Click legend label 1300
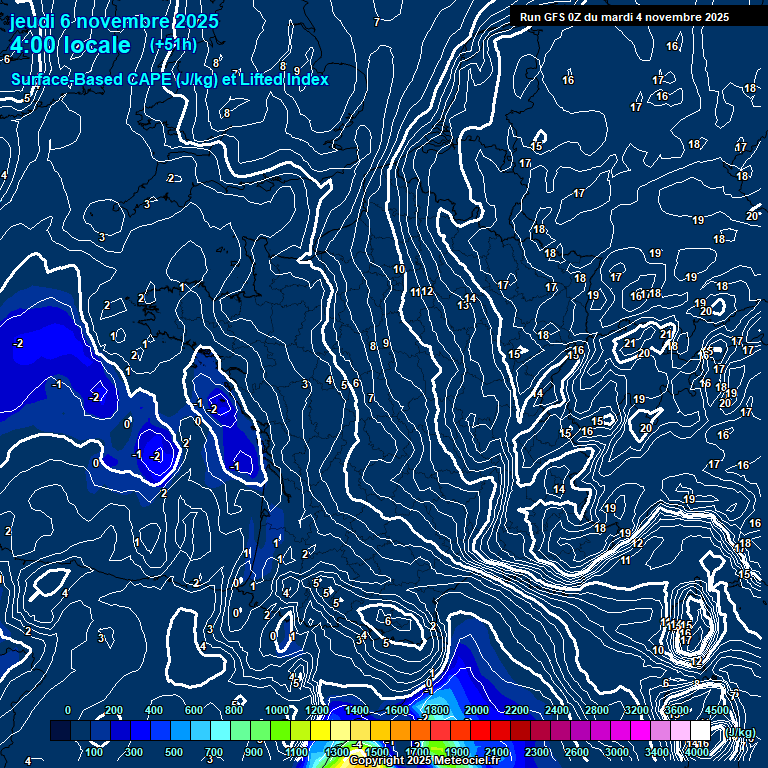768x768 pixels. [337, 752]
